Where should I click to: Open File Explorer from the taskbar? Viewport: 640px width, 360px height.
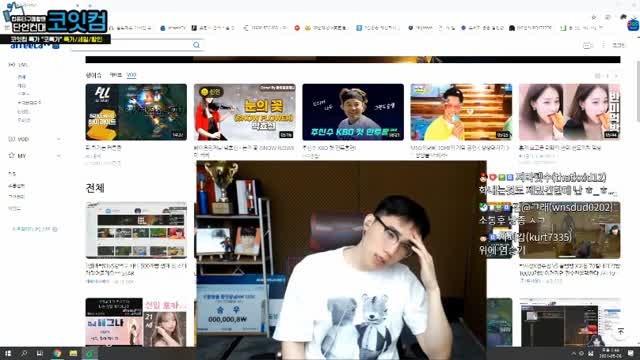[x=73, y=353]
